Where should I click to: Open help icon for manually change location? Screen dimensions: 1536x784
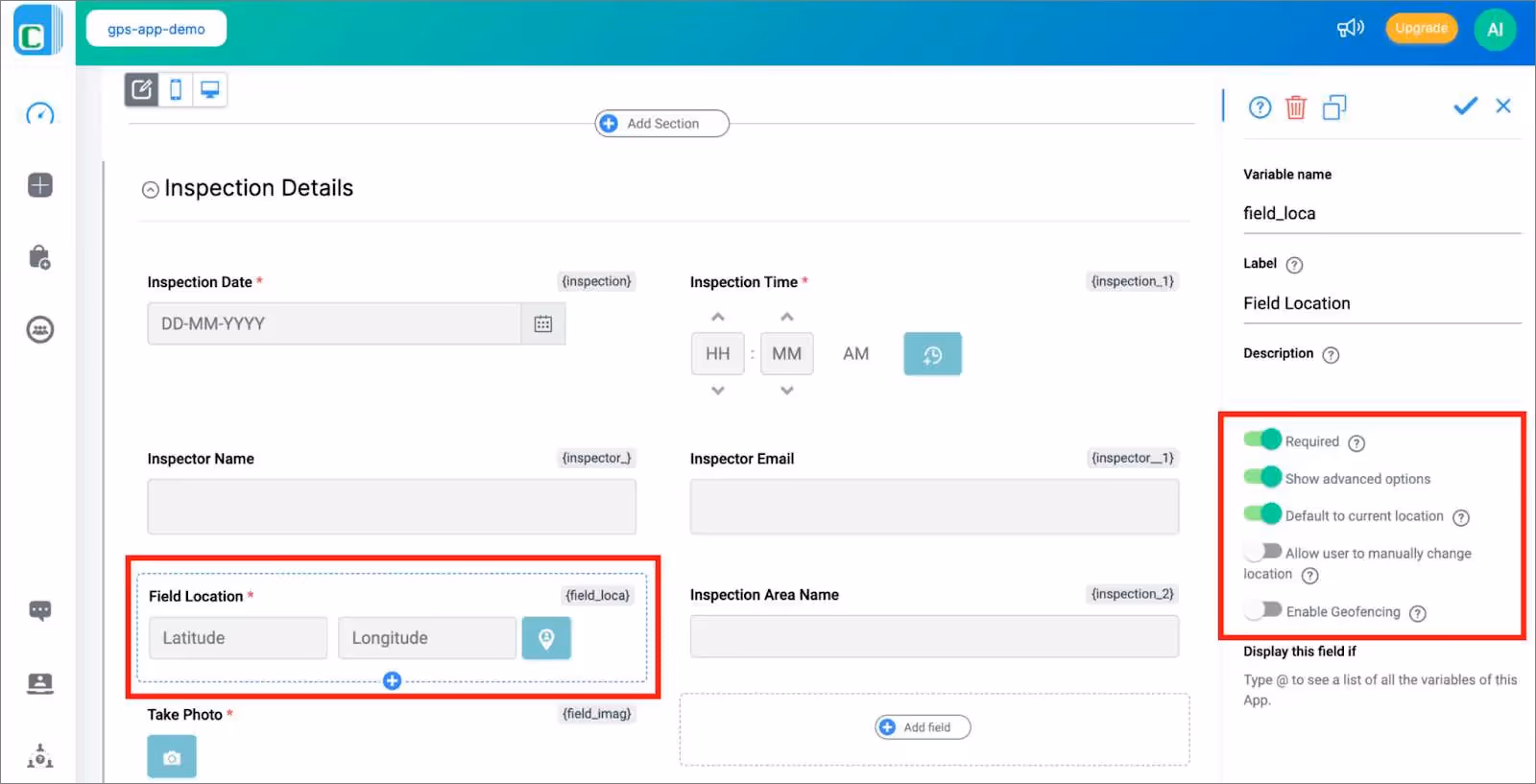point(1309,576)
